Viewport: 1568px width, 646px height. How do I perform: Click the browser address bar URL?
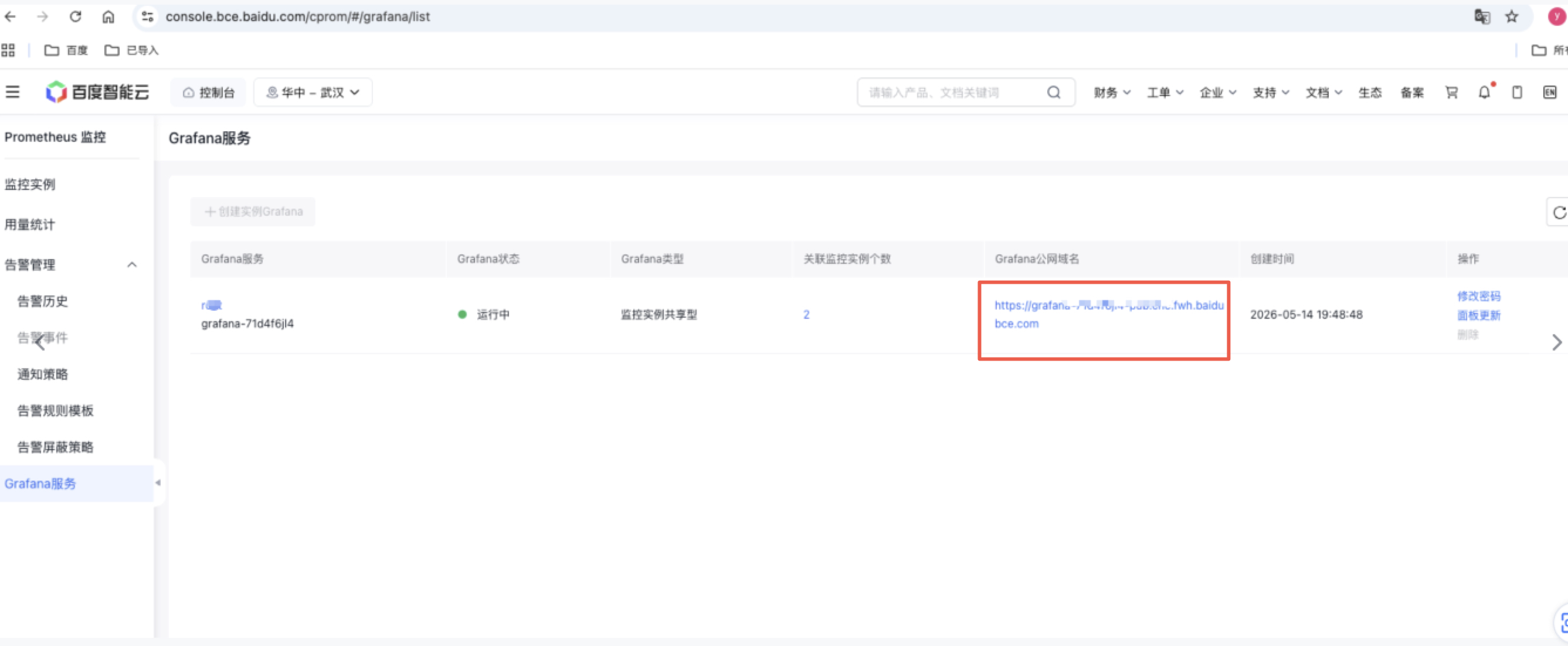(298, 16)
